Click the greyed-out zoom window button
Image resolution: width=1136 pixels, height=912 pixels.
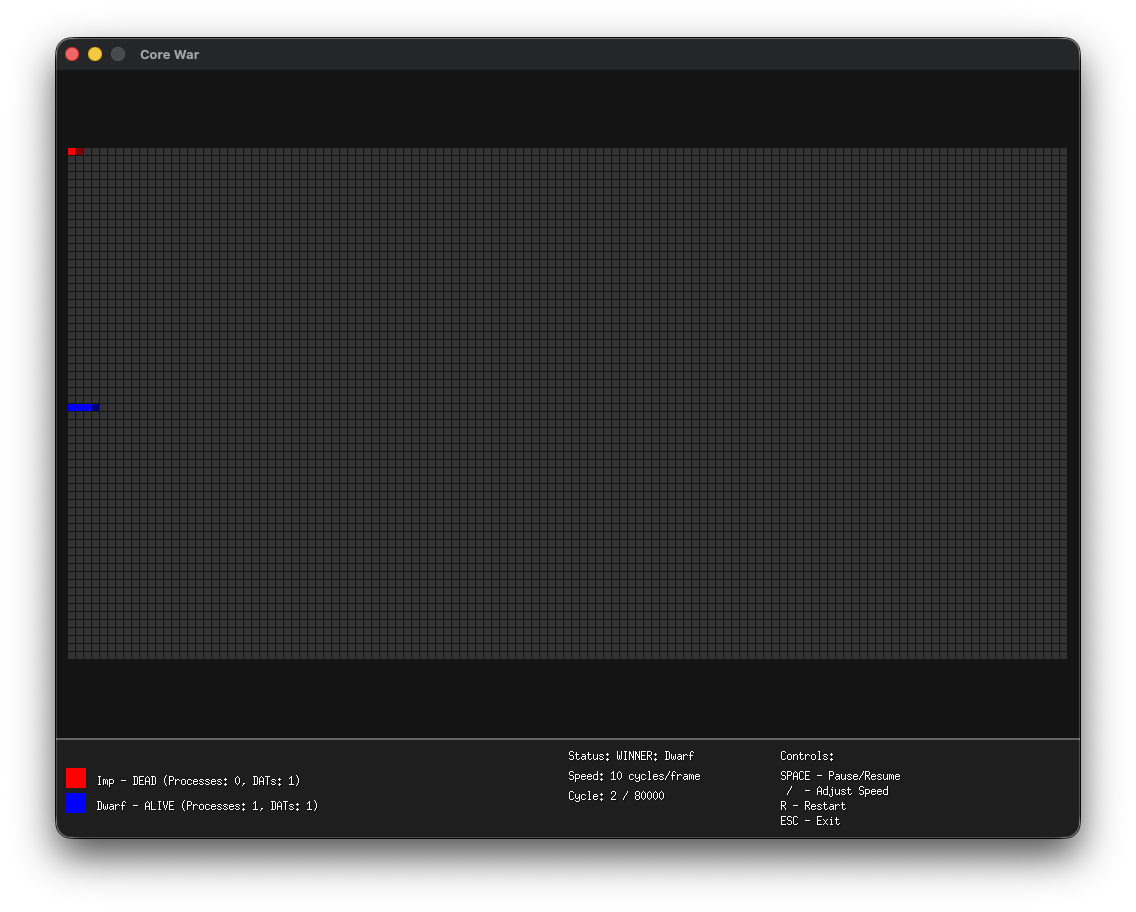[x=118, y=54]
